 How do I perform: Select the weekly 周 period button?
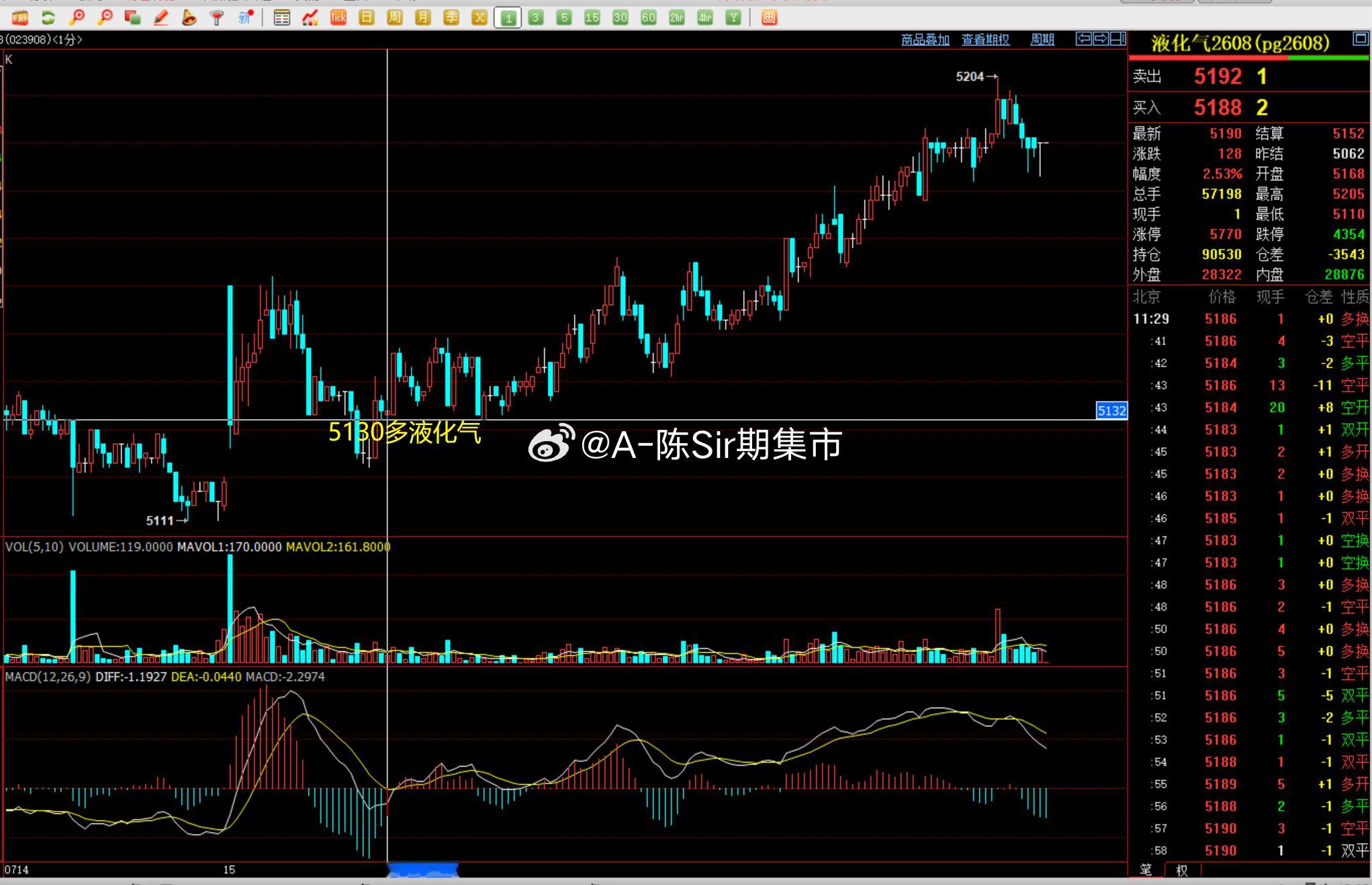point(395,17)
